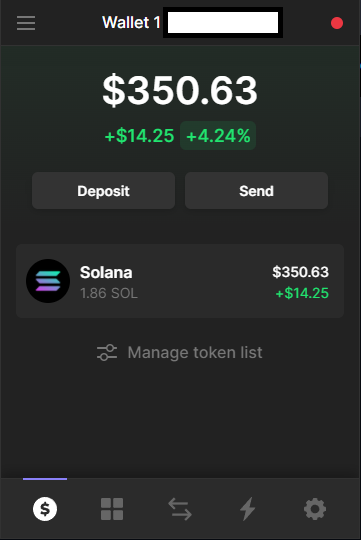Open the Solana token row
The image size is (361, 540).
click(x=180, y=281)
